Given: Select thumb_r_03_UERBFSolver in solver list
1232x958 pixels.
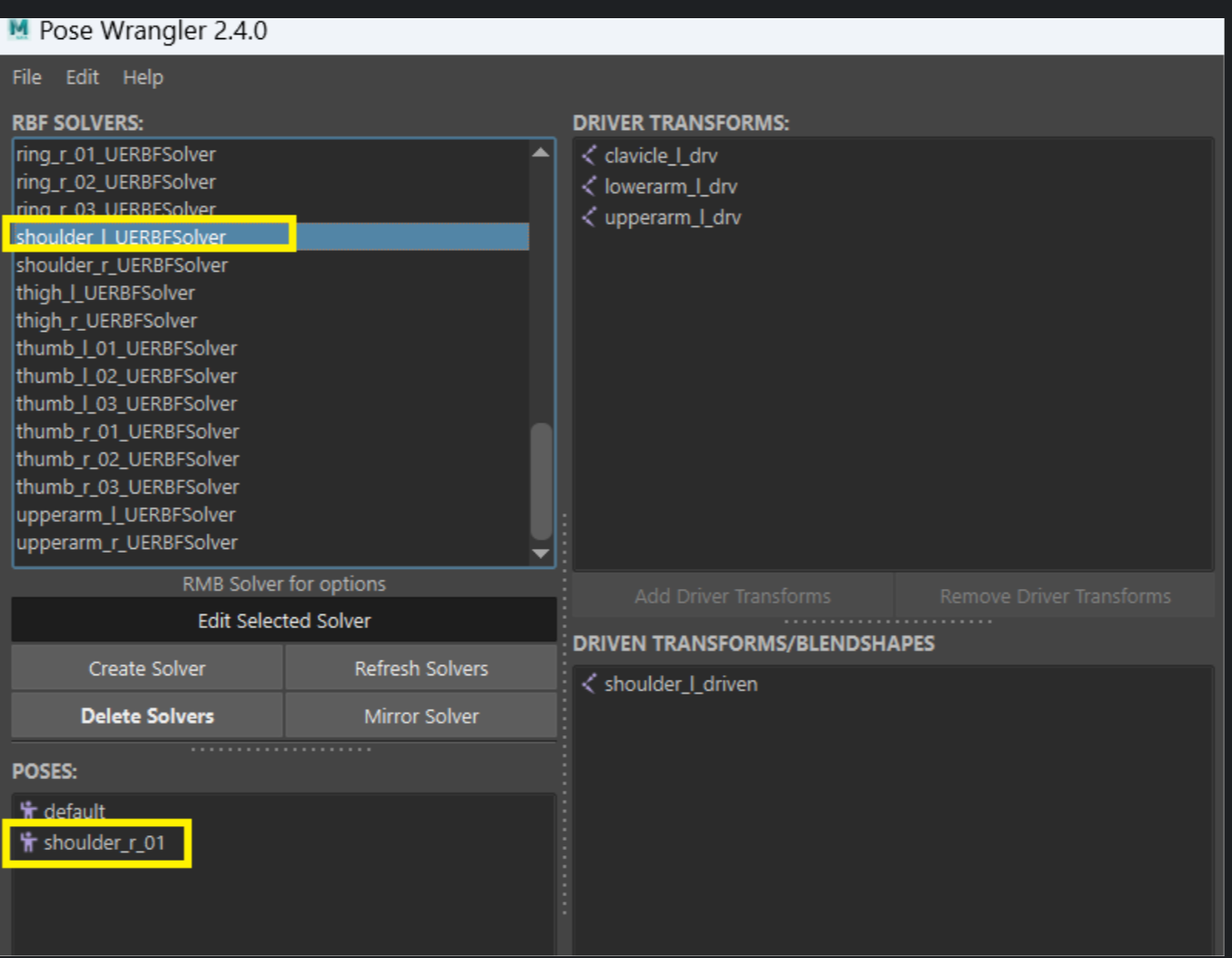Looking at the screenshot, I should [x=271, y=487].
